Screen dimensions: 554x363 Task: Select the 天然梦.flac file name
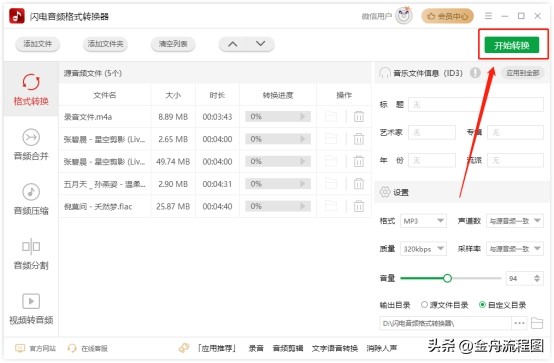98,206
